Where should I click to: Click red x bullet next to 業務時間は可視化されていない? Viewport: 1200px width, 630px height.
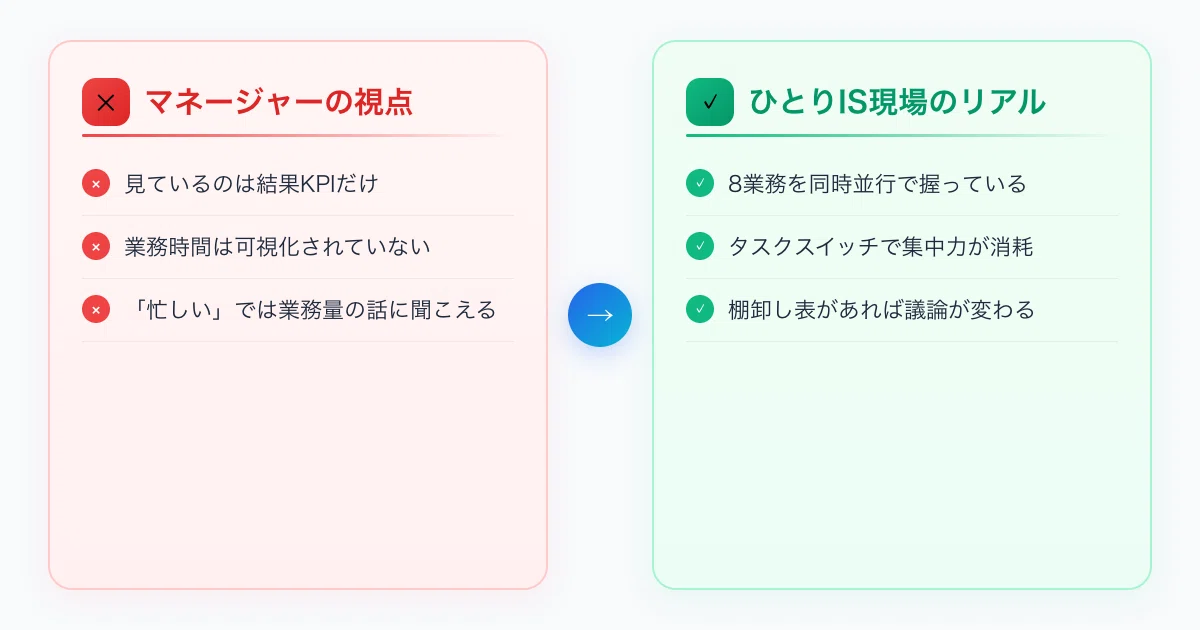(96, 247)
